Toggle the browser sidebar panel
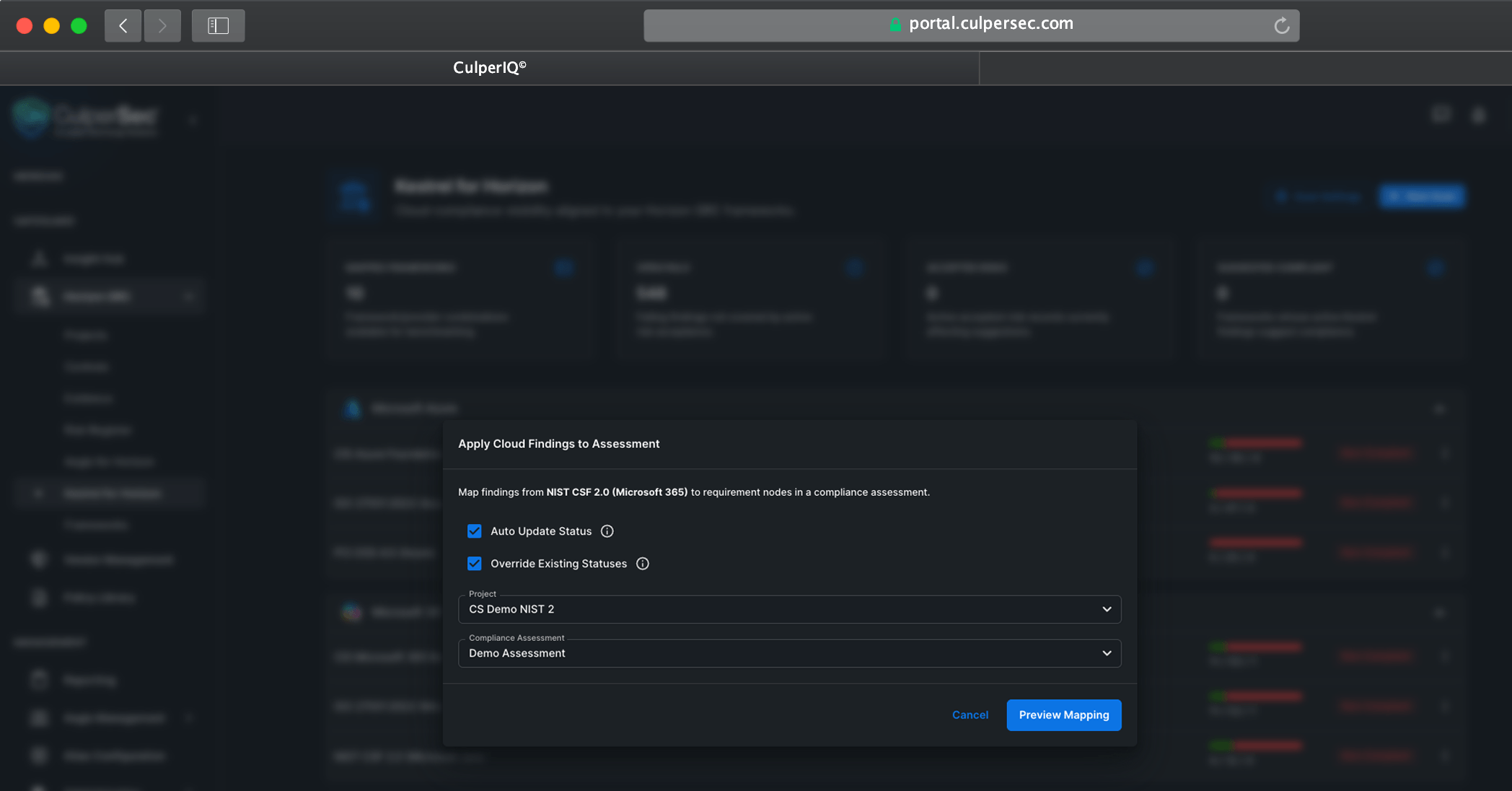This screenshot has height=791, width=1512. click(218, 26)
